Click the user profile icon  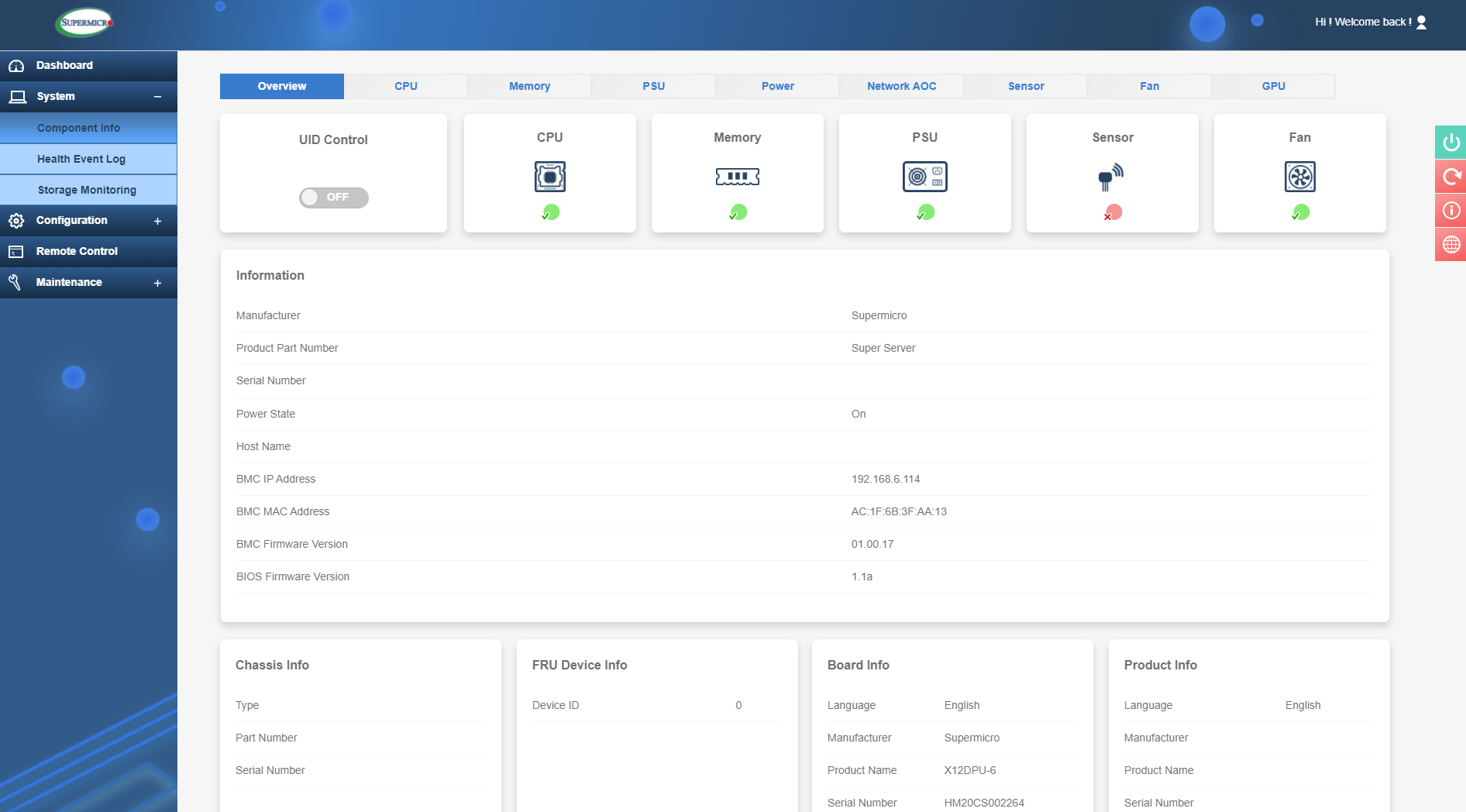tap(1421, 22)
